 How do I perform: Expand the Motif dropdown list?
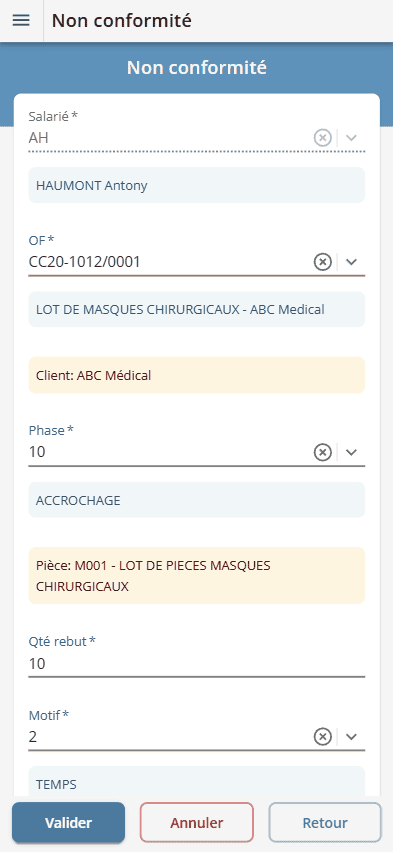351,737
